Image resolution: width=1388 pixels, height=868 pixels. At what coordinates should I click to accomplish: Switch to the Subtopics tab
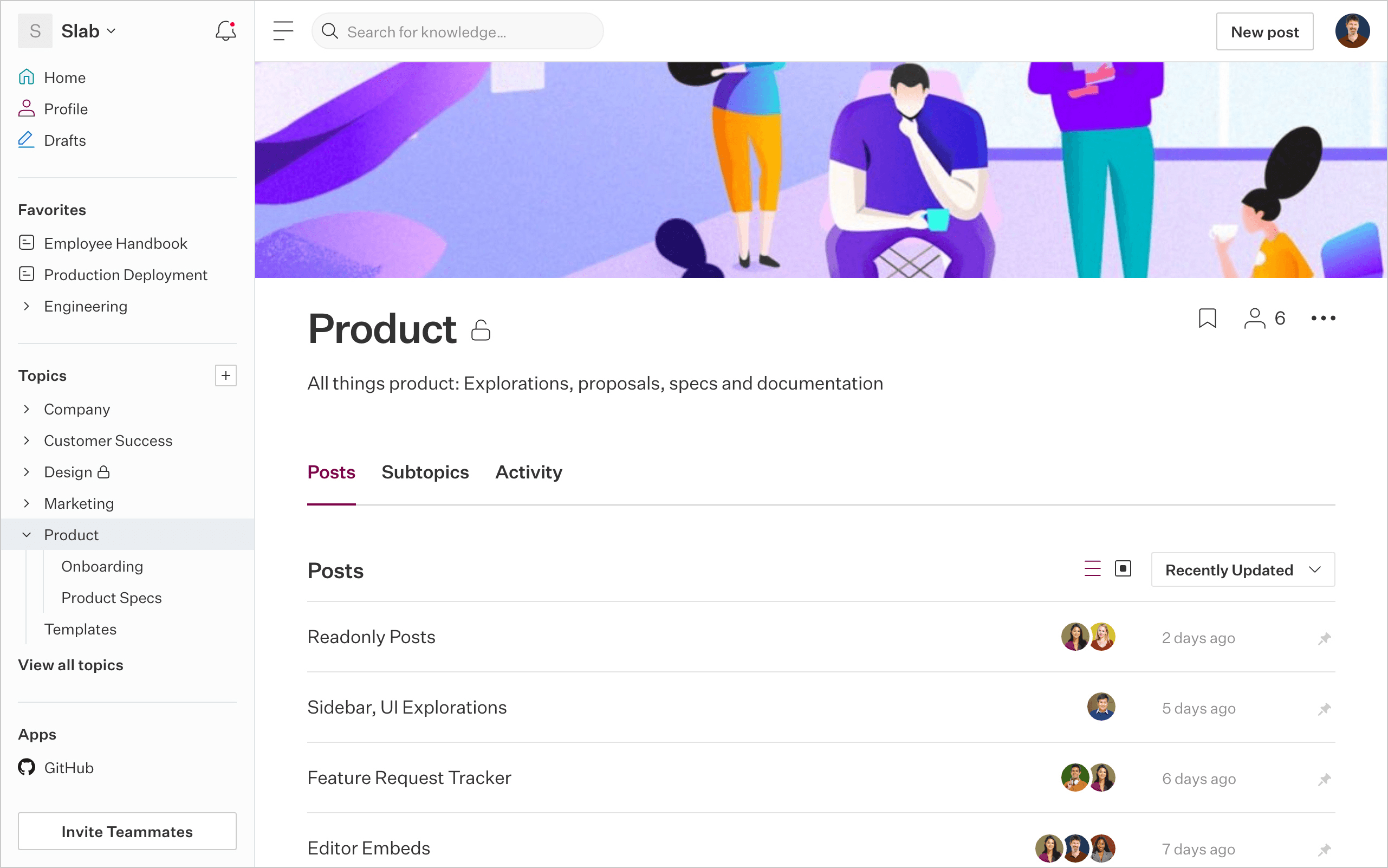pos(425,472)
